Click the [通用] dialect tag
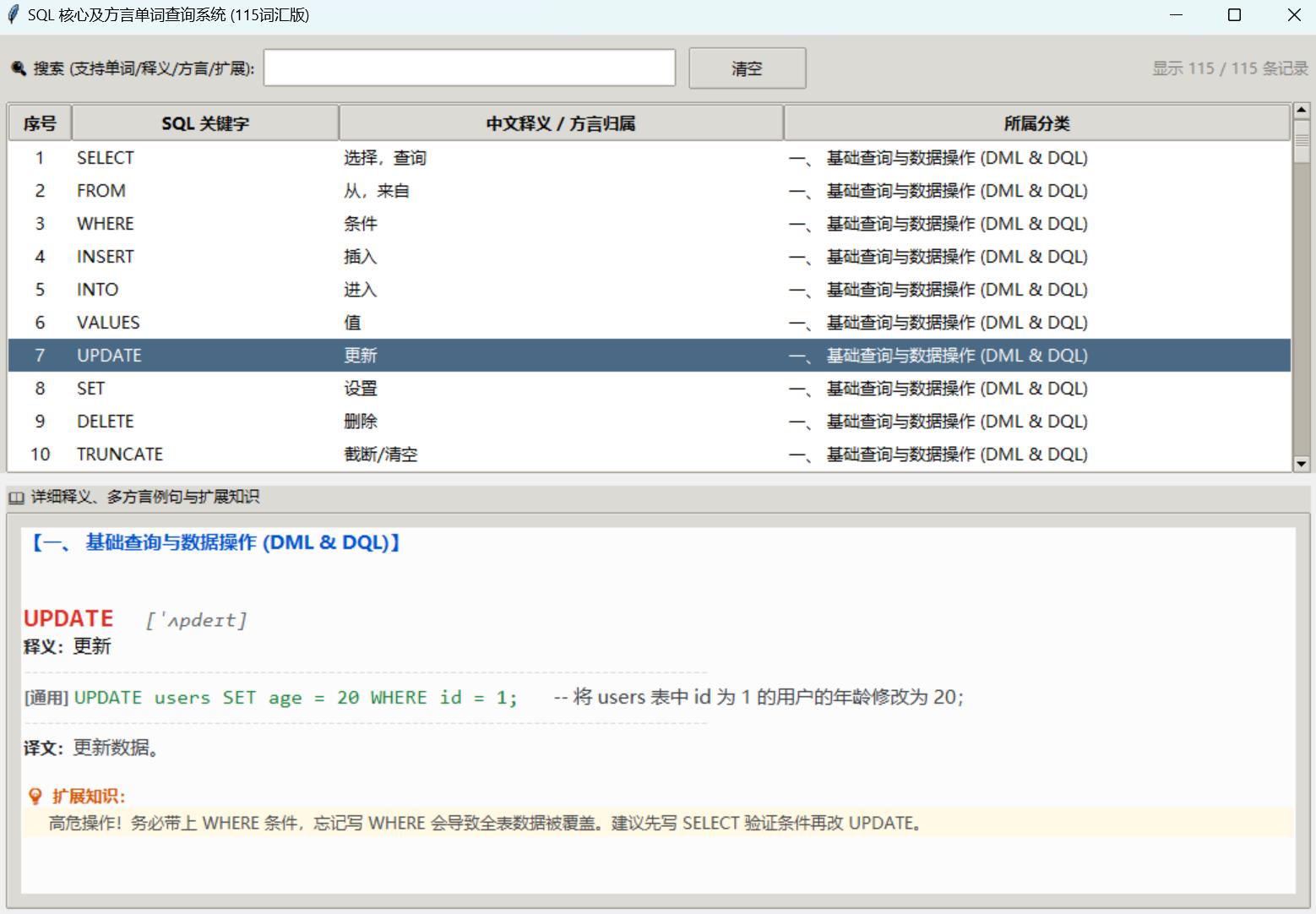Image resolution: width=1316 pixels, height=914 pixels. (46, 698)
